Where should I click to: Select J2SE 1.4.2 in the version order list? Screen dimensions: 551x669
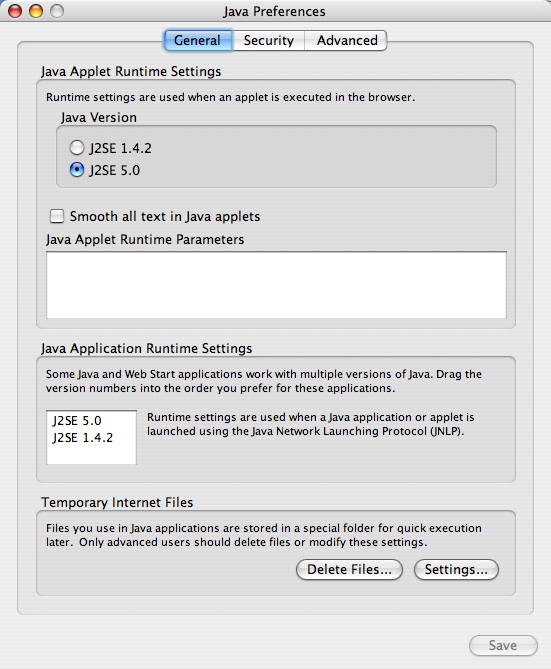click(x=83, y=438)
